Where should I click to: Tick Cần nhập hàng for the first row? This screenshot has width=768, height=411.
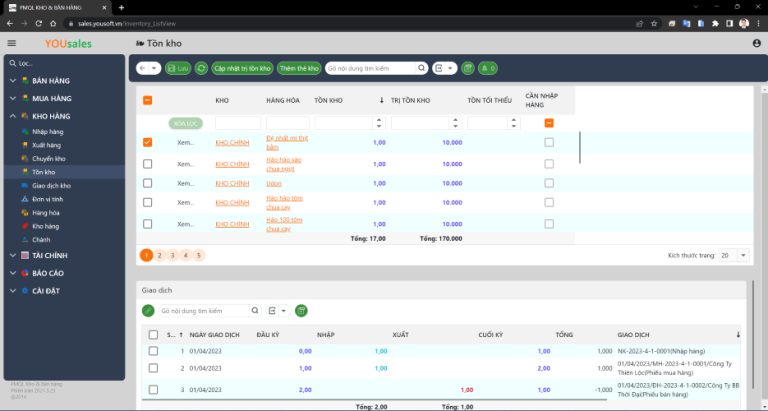pyautogui.click(x=548, y=142)
